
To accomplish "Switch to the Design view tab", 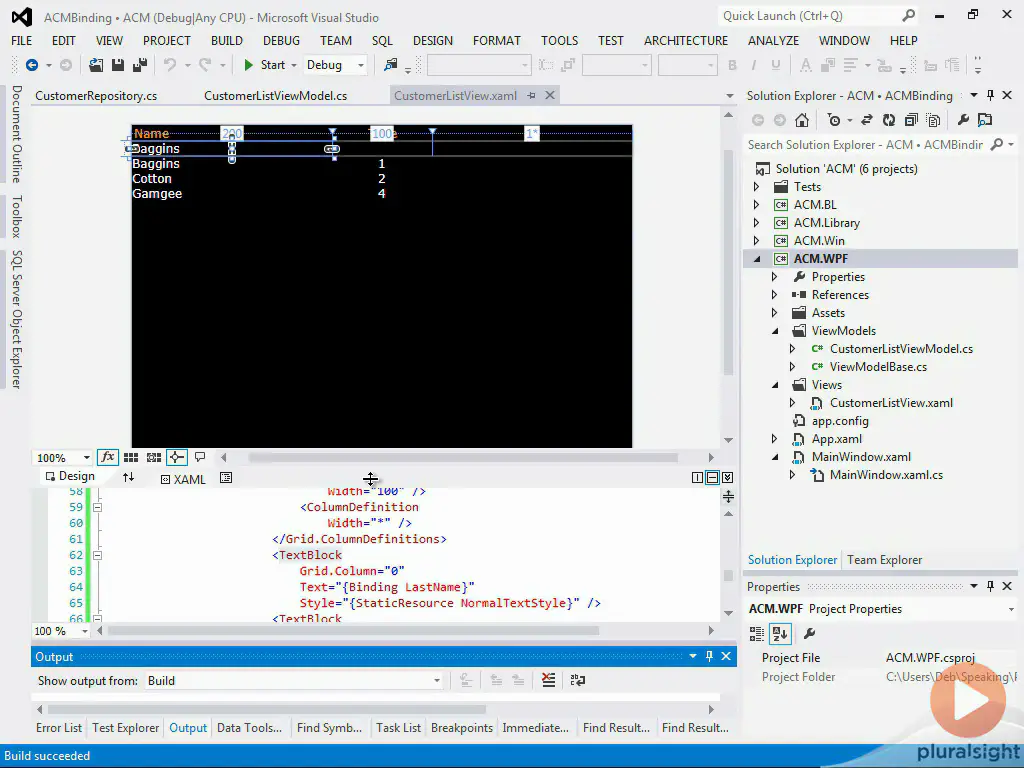I will (70, 476).
